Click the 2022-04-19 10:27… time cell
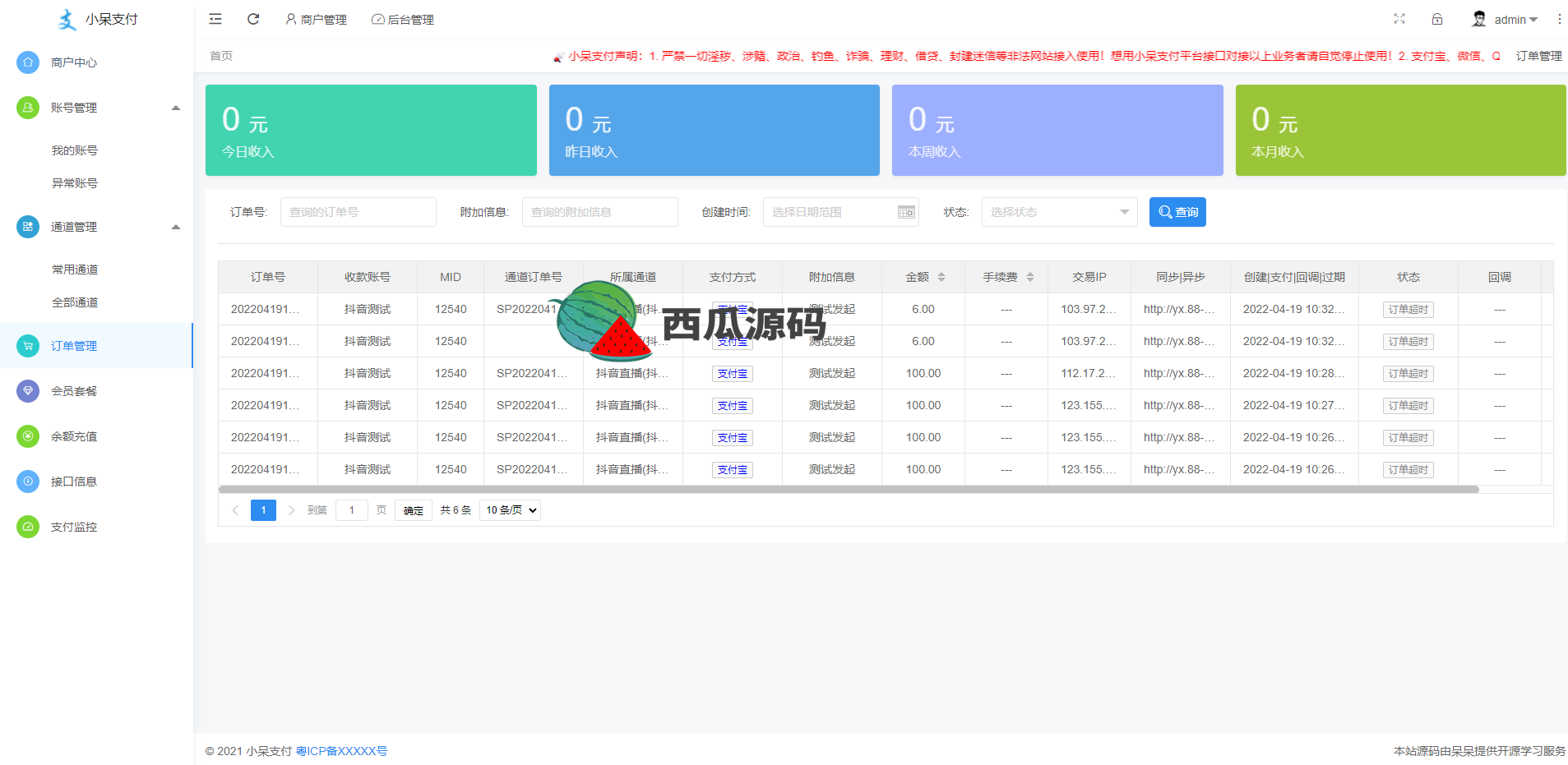This screenshot has width=1568, height=765. point(1294,405)
